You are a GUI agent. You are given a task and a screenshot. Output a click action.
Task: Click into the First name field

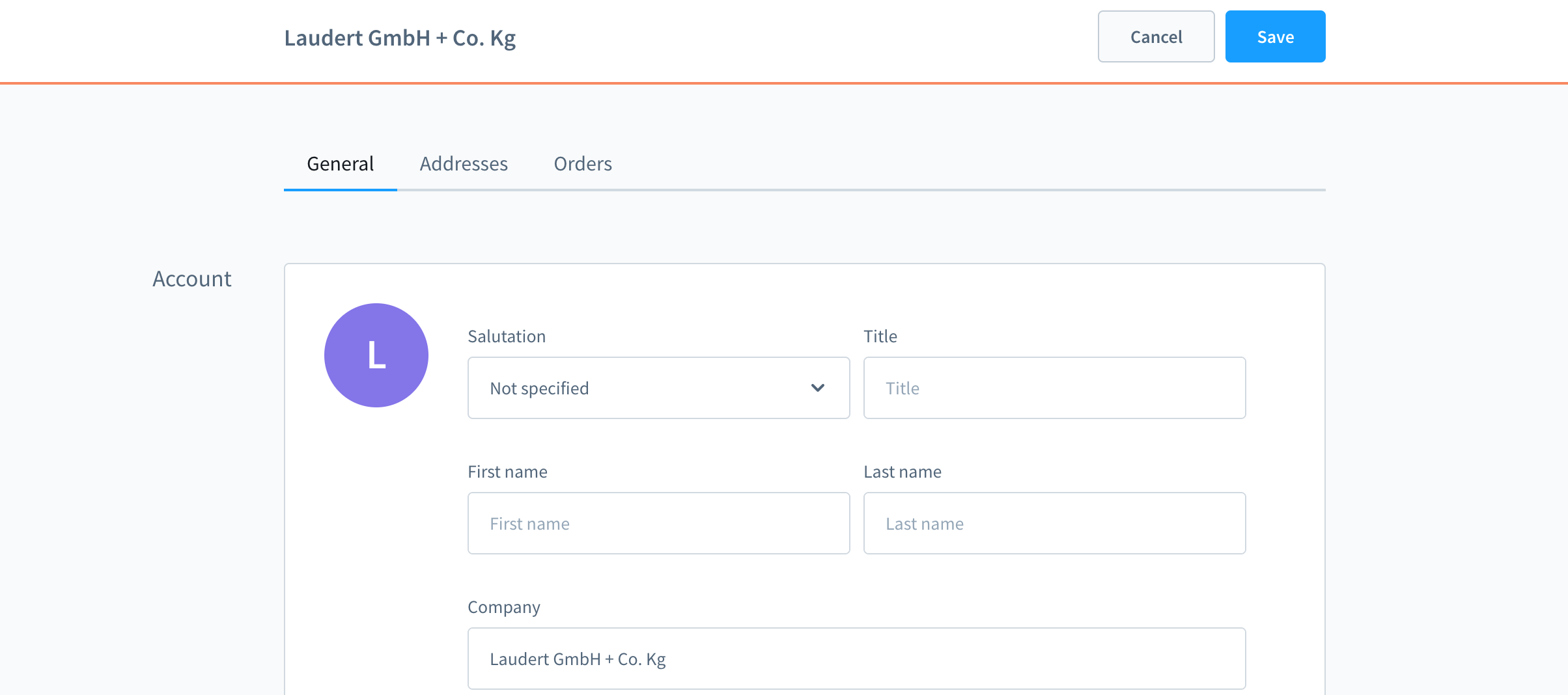(x=658, y=523)
